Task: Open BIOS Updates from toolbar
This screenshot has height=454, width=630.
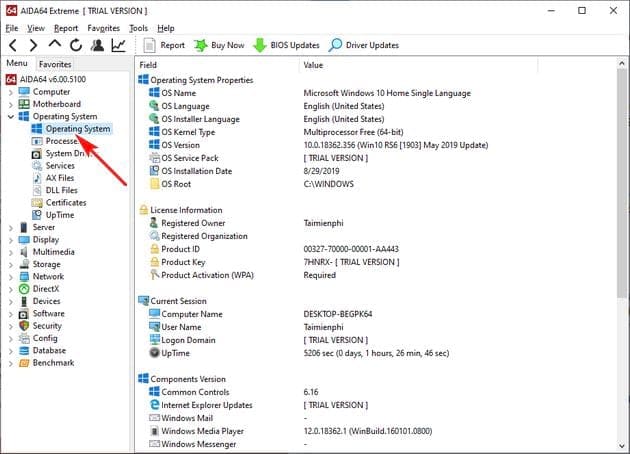Action: point(286,45)
